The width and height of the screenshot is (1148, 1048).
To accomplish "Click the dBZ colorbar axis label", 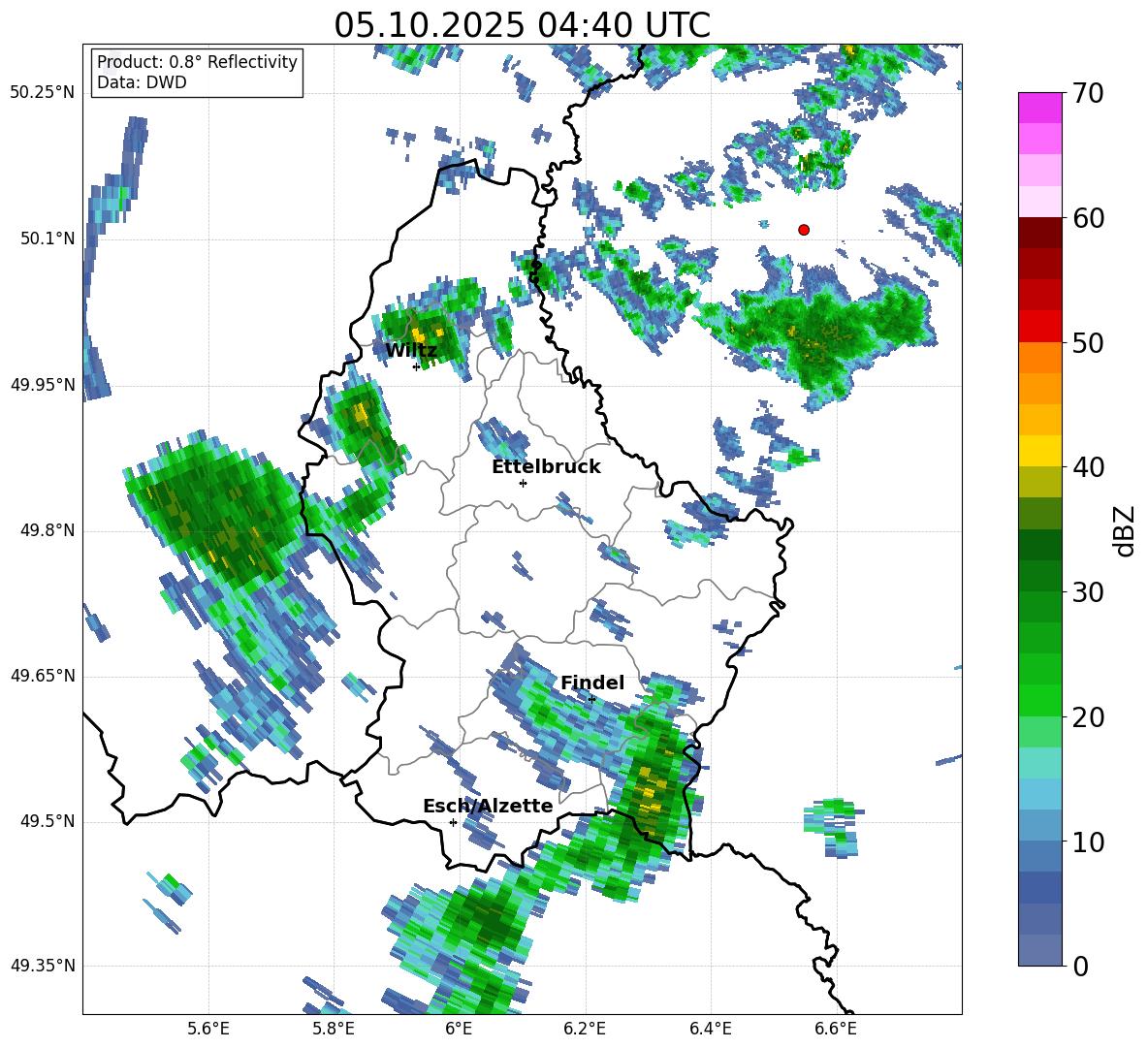I will coord(1125,530).
